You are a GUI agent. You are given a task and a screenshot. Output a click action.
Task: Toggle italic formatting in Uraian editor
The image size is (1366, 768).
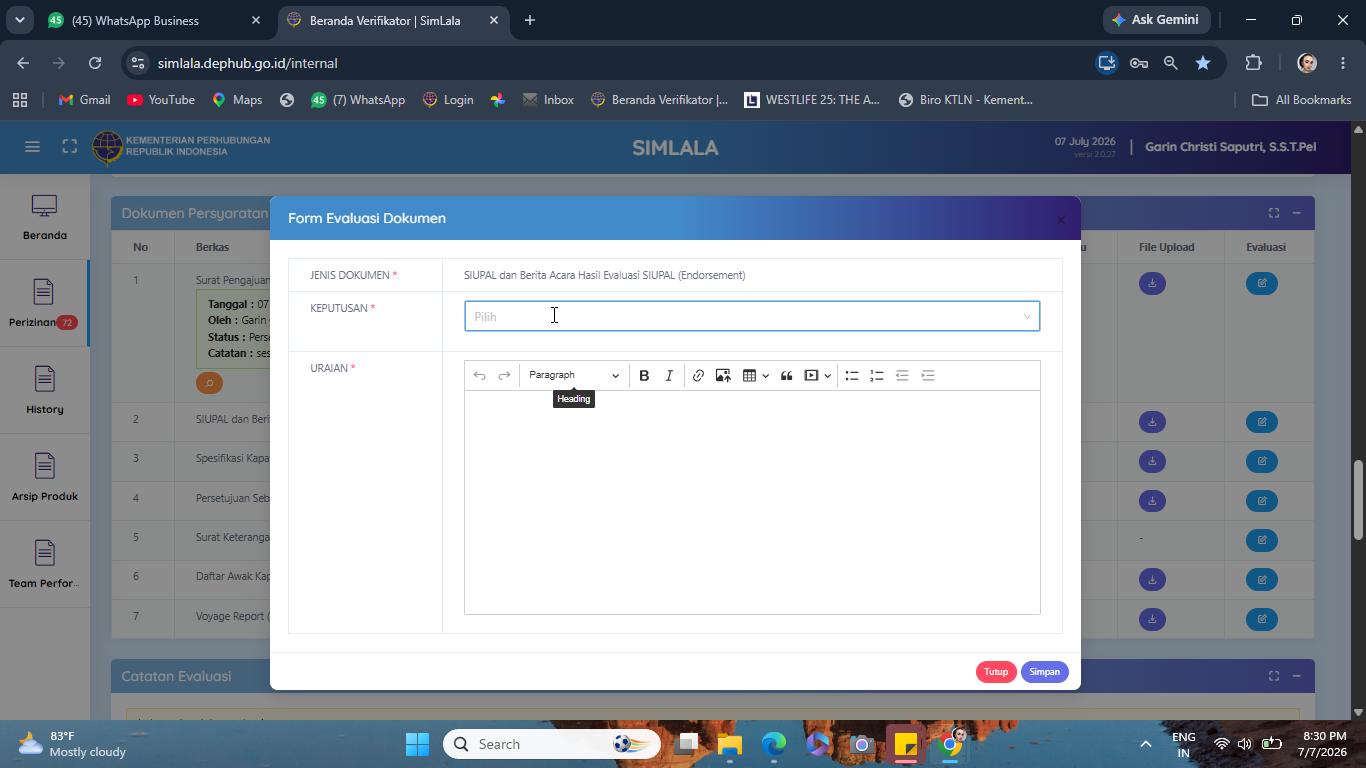[669, 376]
